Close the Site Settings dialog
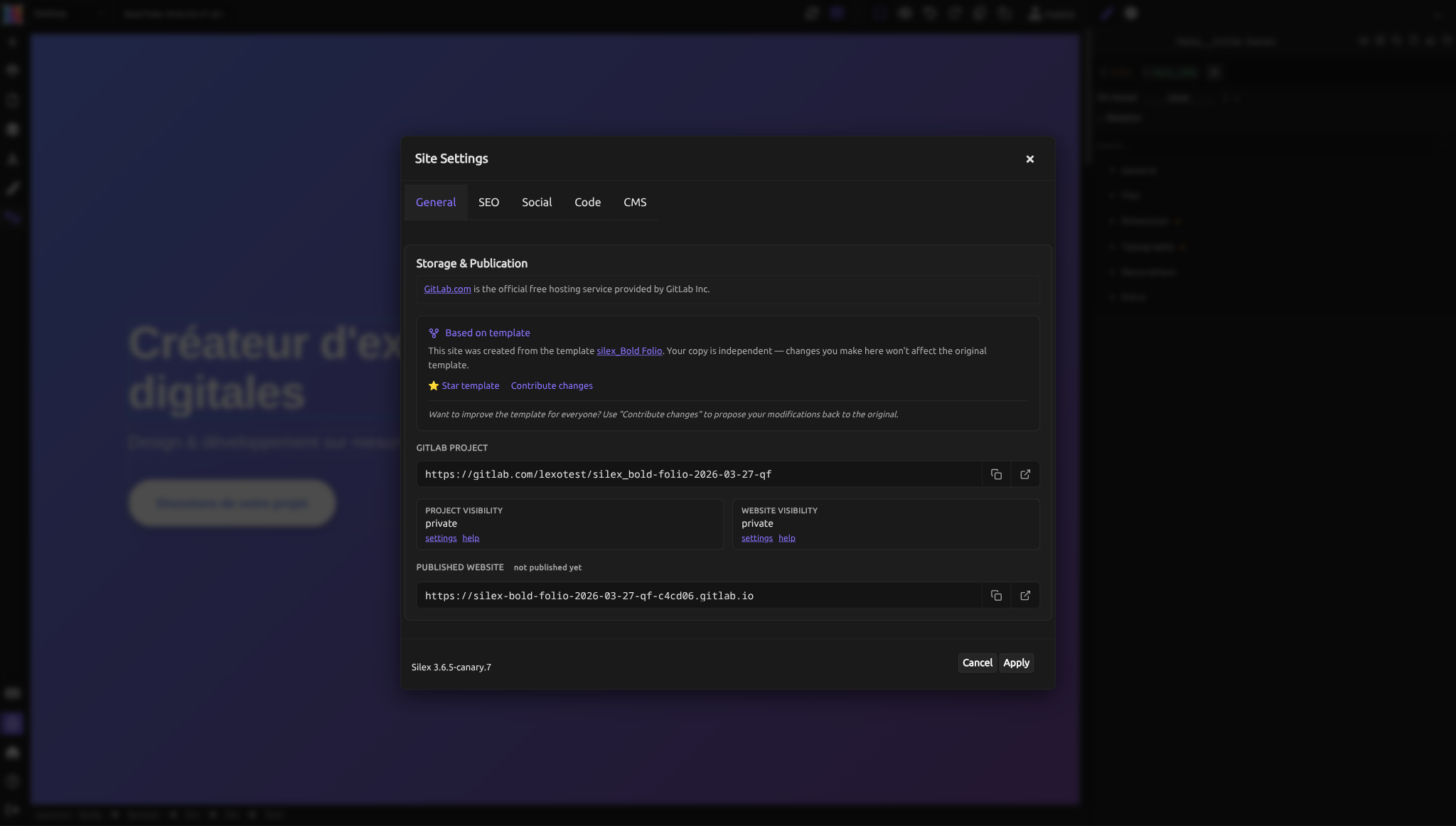The height and width of the screenshot is (826, 1456). click(1029, 159)
